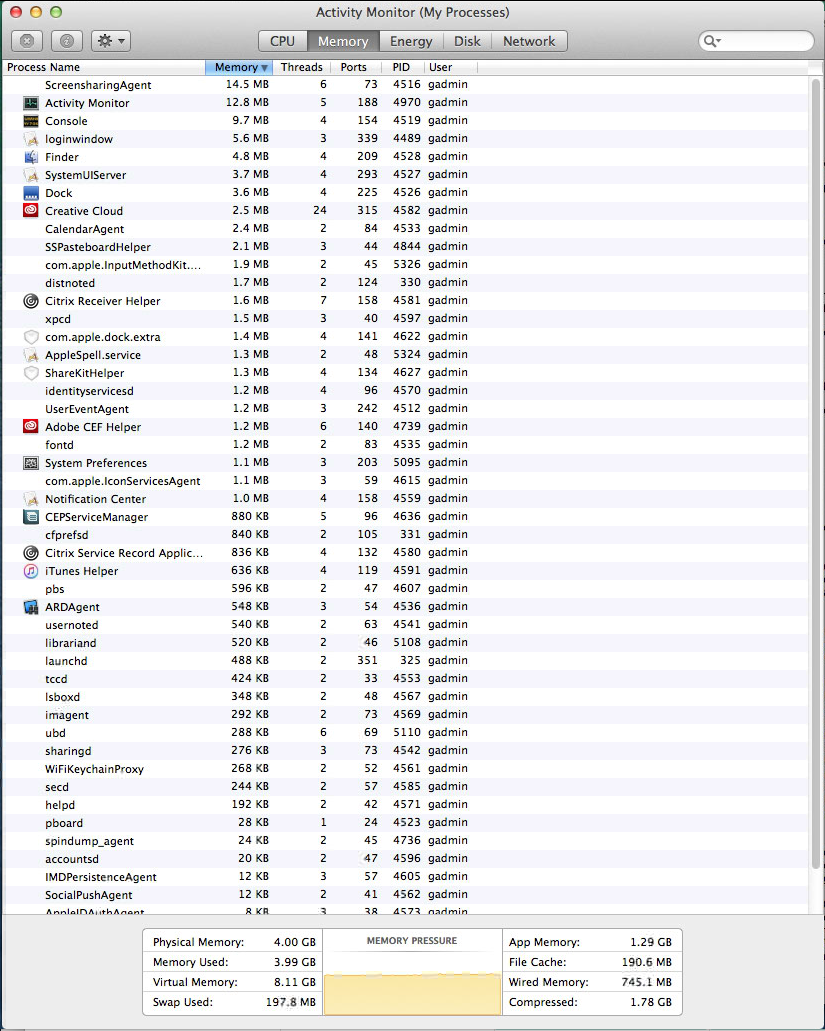Select the usernoted process row

pyautogui.click(x=406, y=625)
